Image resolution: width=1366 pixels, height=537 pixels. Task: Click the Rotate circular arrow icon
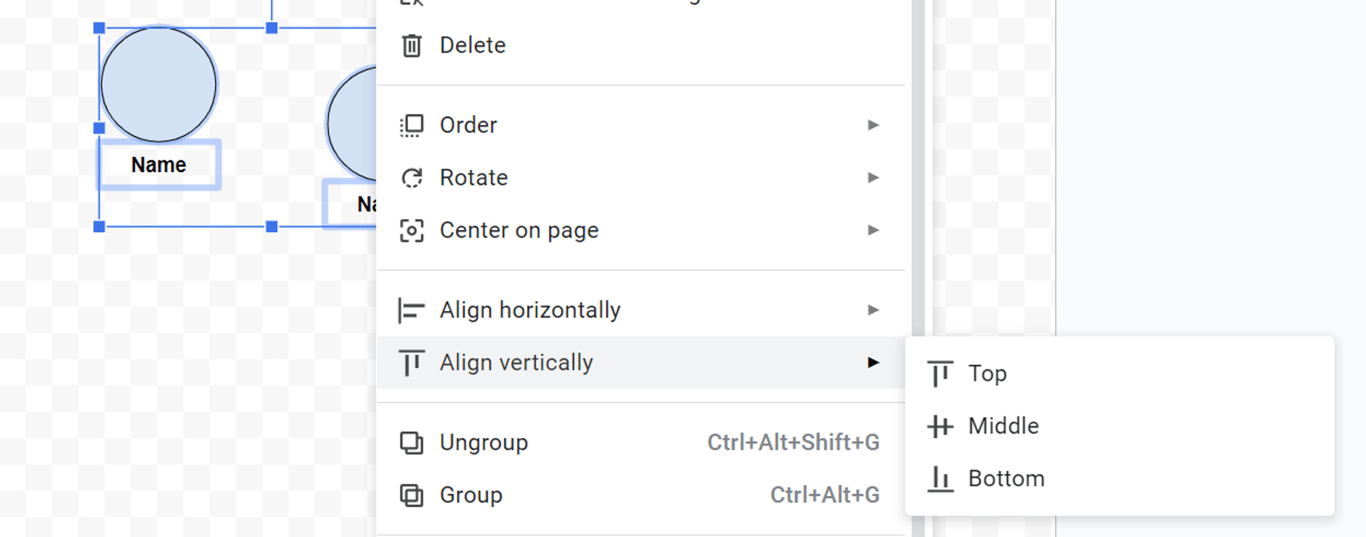411,178
